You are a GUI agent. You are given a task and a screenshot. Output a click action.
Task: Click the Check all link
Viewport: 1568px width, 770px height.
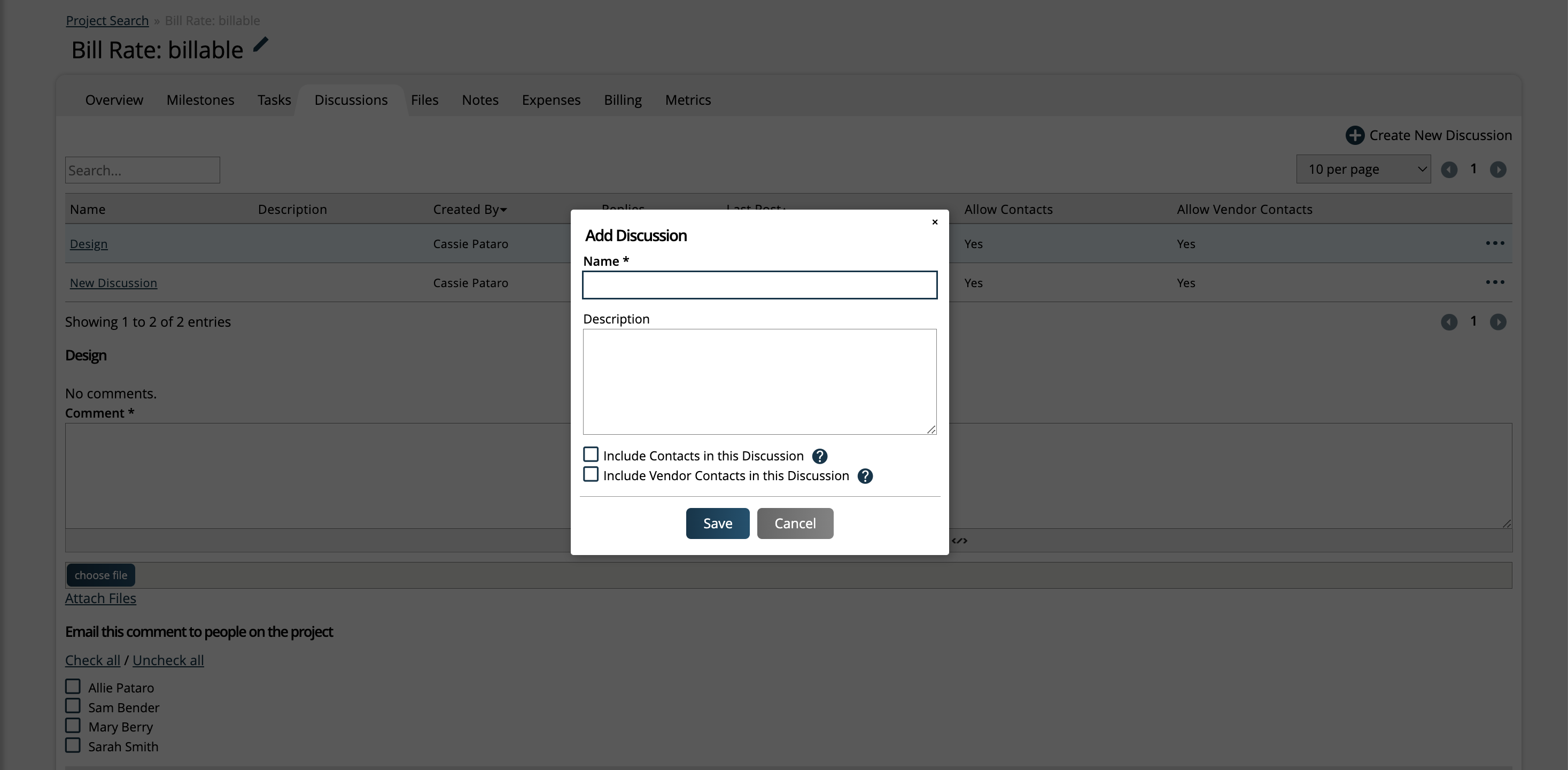tap(92, 660)
